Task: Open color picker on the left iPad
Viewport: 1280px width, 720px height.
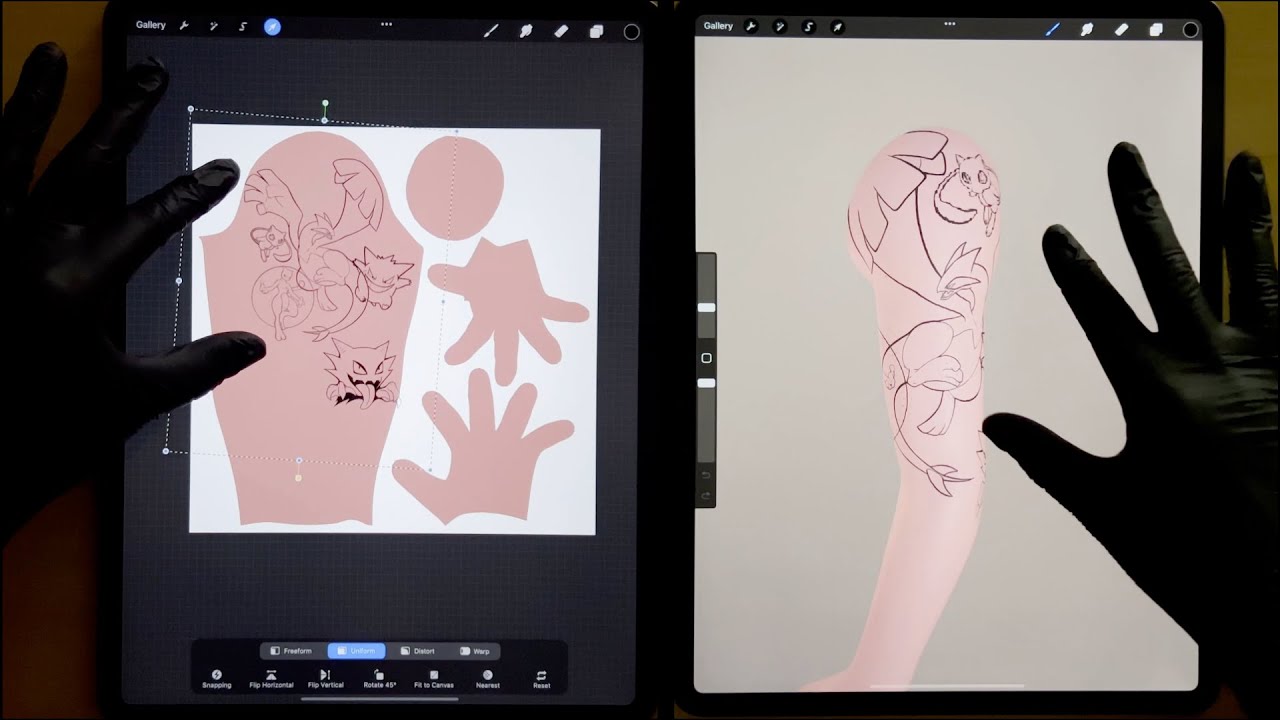Action: tap(632, 32)
